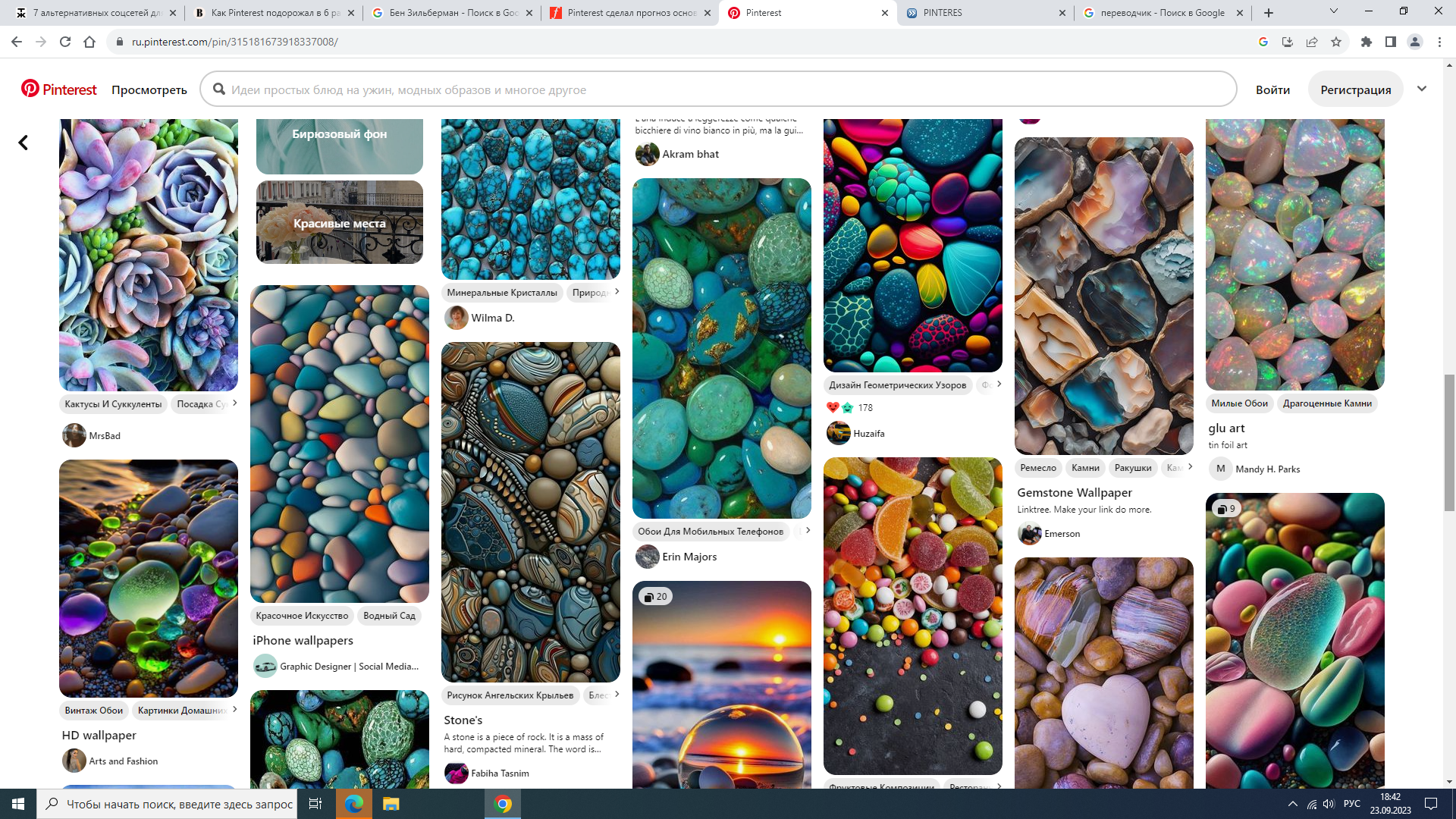1456x819 pixels.
Task: Show more tags after Картинки Домашних
Action: point(234,709)
